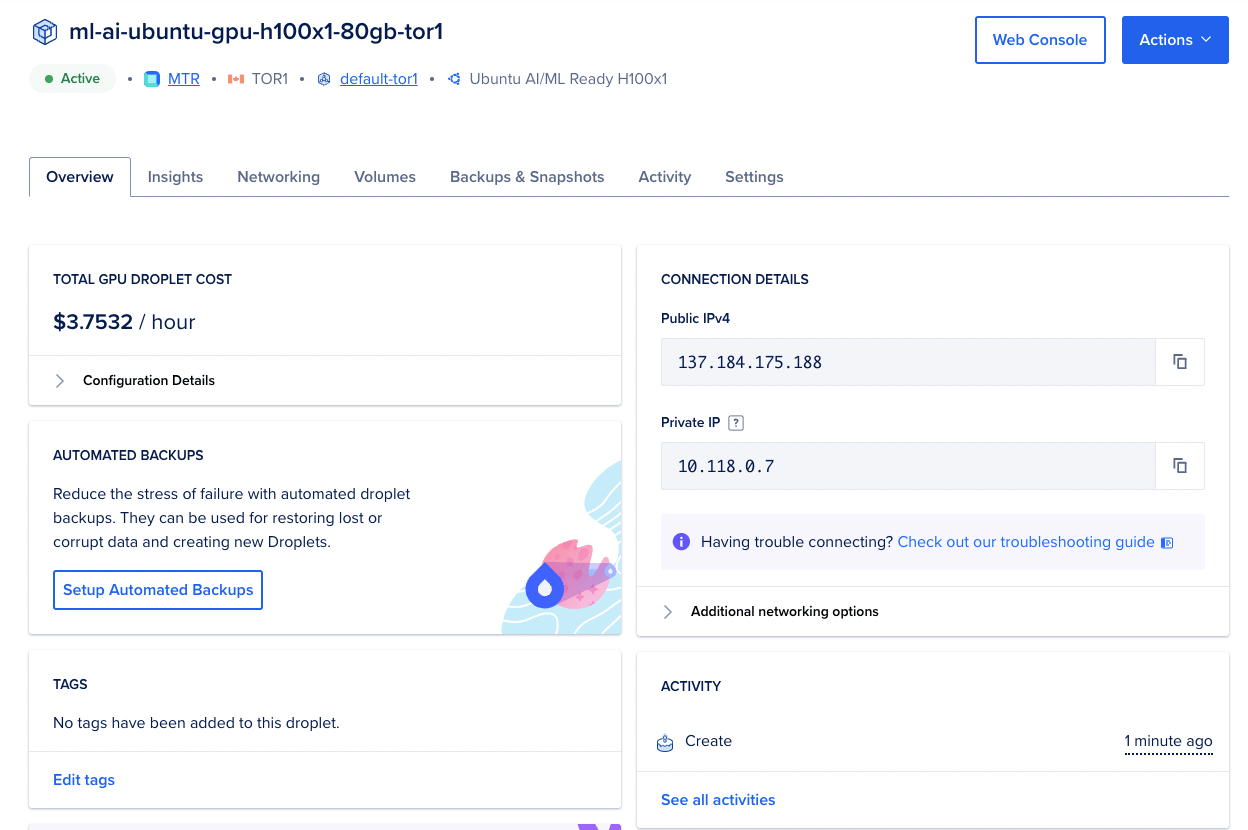Click the Edit tags link
Viewport: 1248px width, 830px height.
coord(84,780)
